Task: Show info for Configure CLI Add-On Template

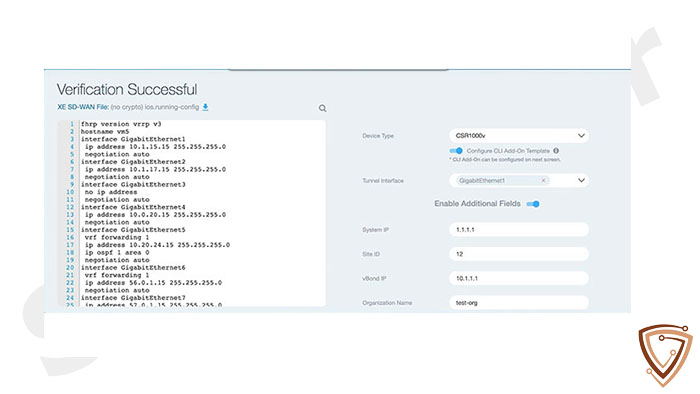Action: click(x=556, y=151)
